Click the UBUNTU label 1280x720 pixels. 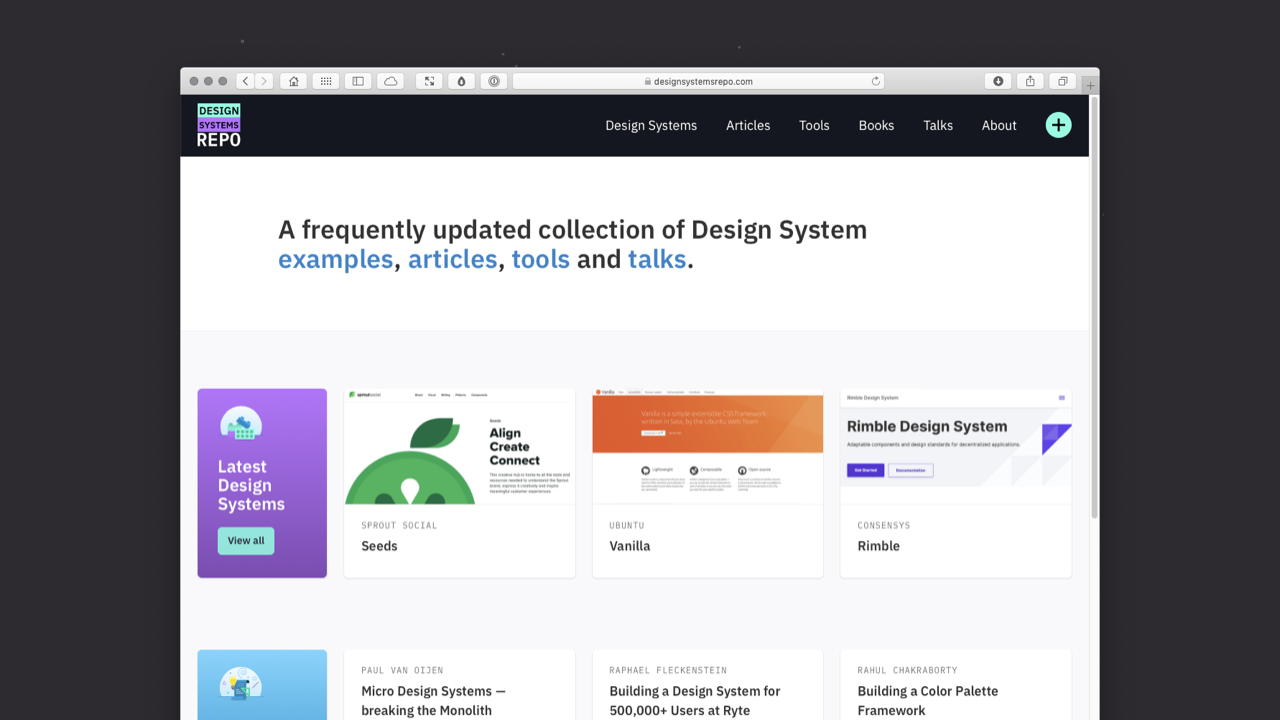tap(627, 525)
